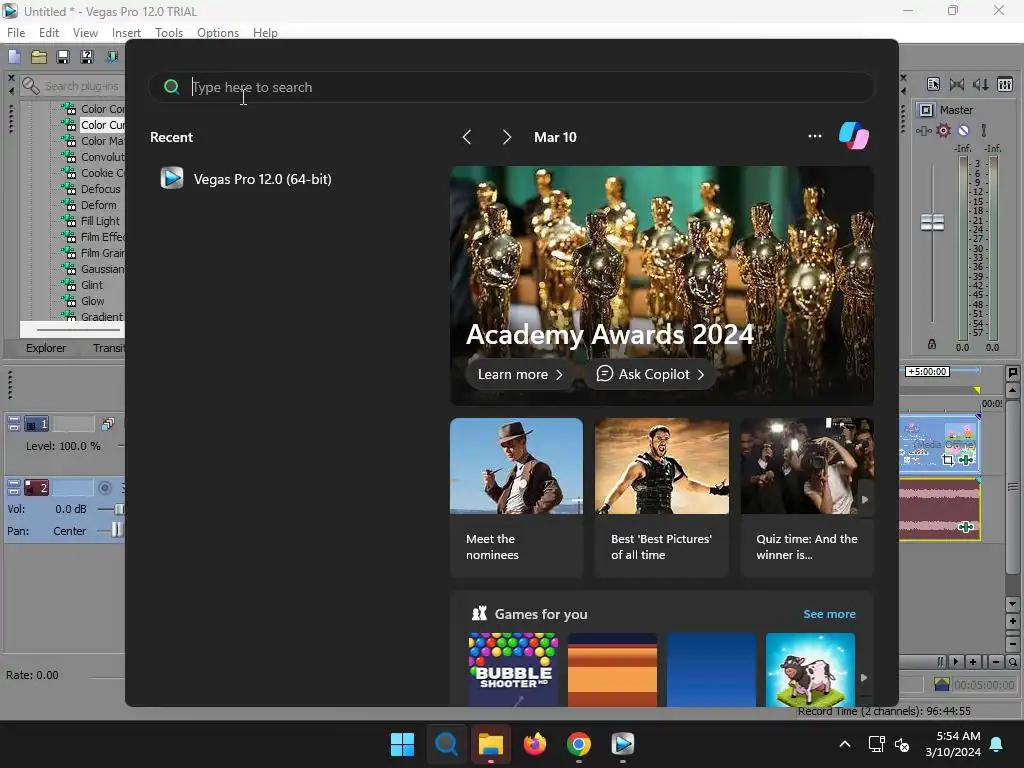The width and height of the screenshot is (1024, 768).
Task: Open the Bubble Shooter HD game tile
Action: coord(513,670)
